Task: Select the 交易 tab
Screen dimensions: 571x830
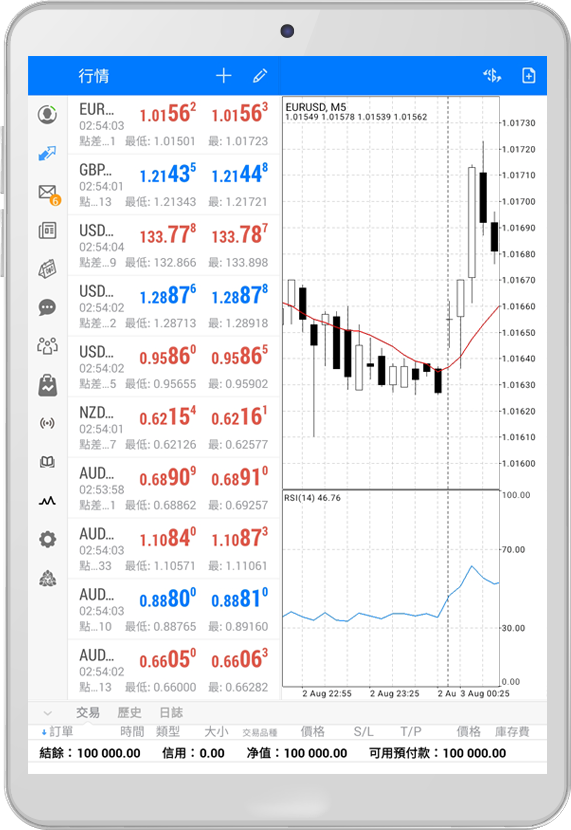Action: tap(87, 712)
